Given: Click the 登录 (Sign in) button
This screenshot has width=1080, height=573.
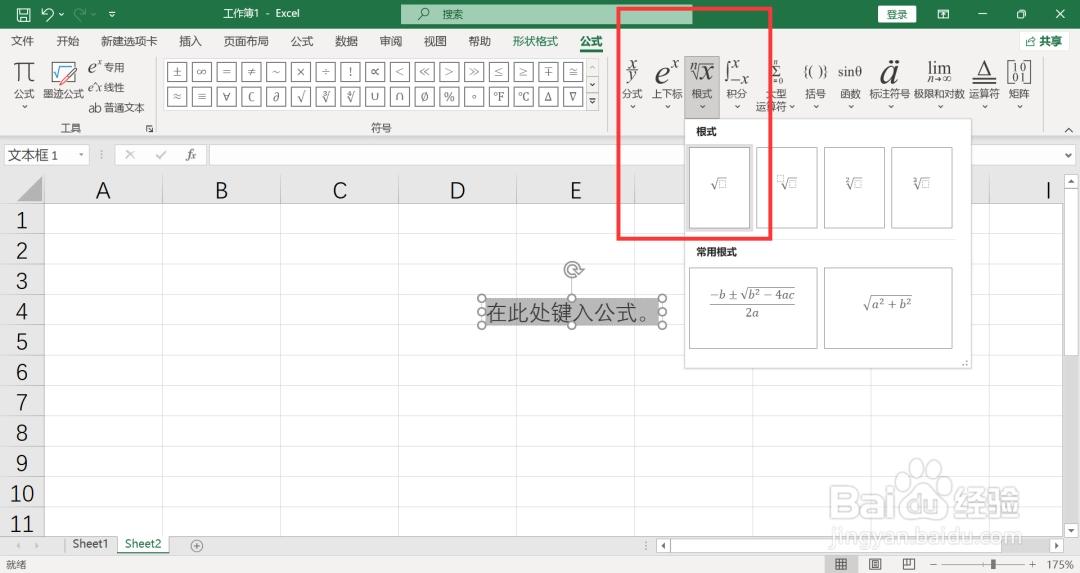Looking at the screenshot, I should pyautogui.click(x=897, y=14).
